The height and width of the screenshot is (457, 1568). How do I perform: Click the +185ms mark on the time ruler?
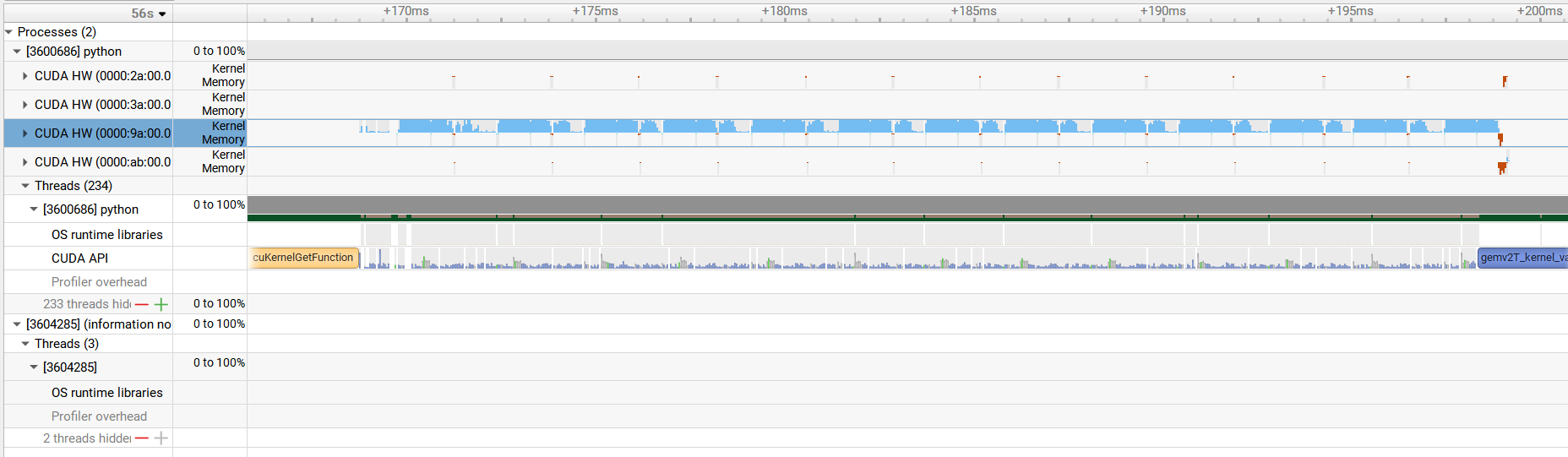pyautogui.click(x=973, y=12)
